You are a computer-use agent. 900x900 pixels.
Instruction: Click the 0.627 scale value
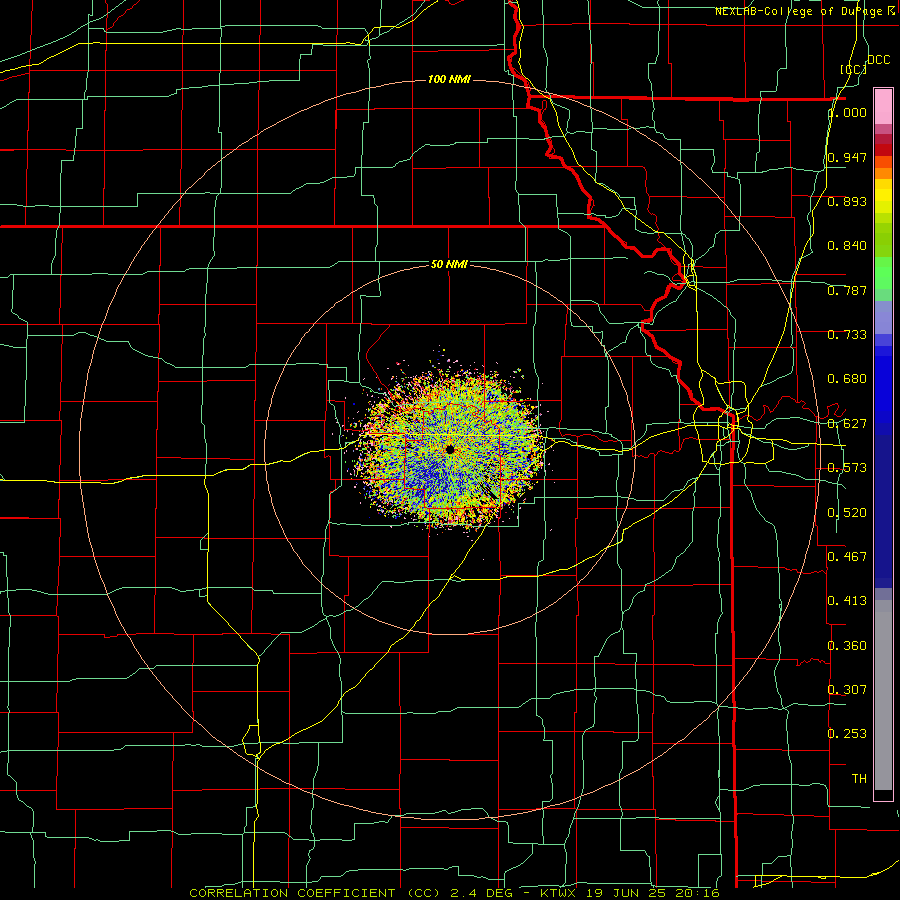(847, 424)
